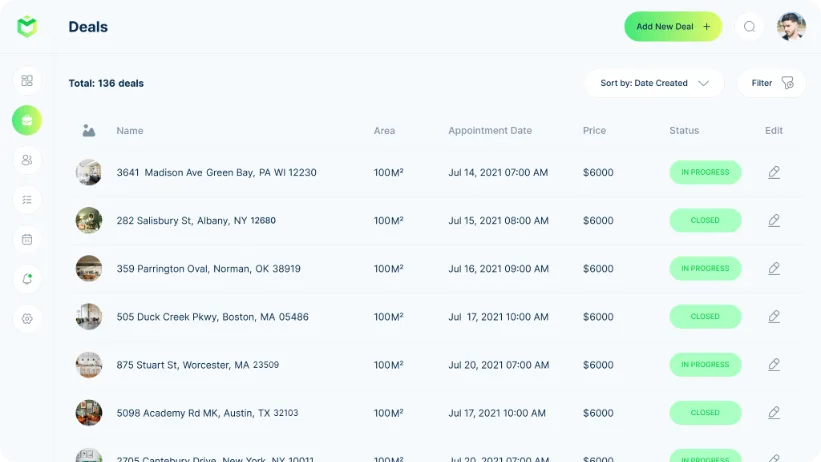This screenshot has height=462, width=821.
Task: Edit the 875 Stuart St deal
Action: click(774, 365)
